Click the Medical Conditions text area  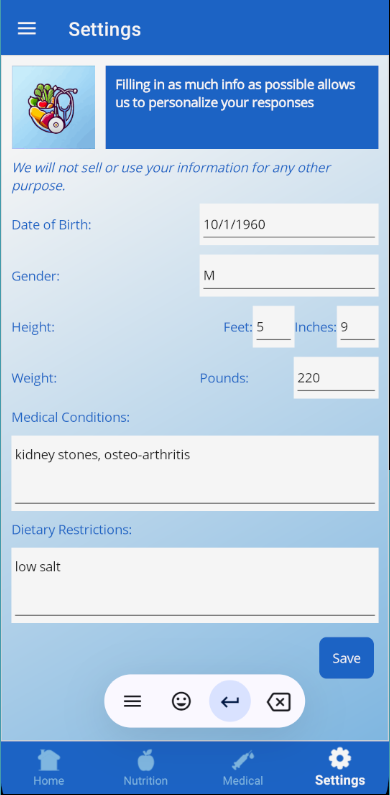click(195, 473)
